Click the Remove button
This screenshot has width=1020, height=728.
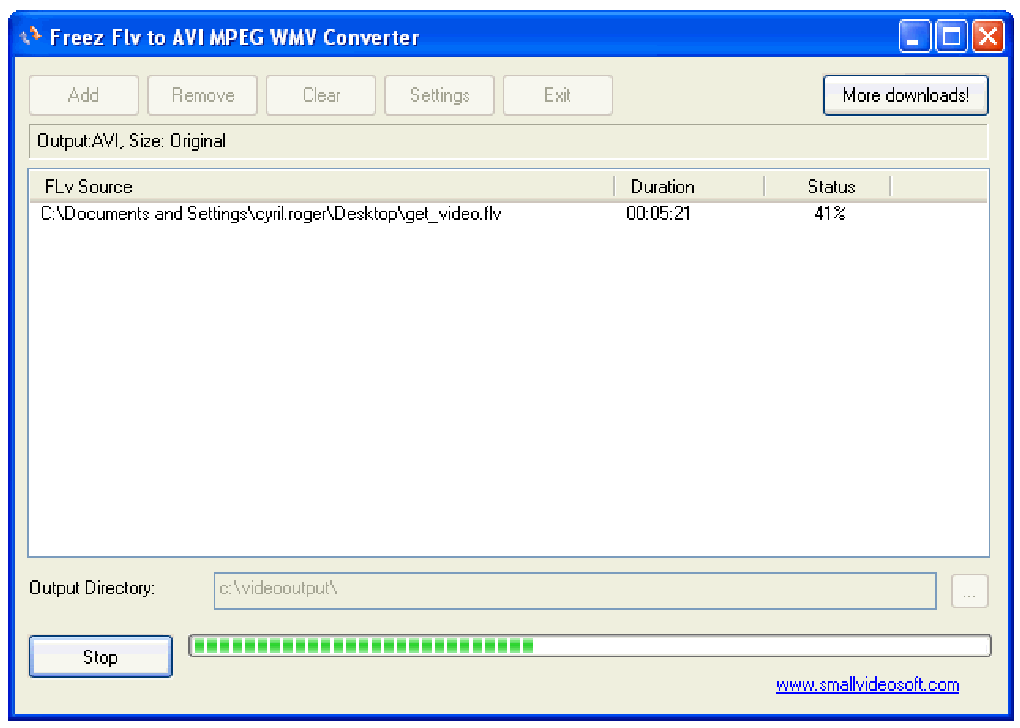tap(202, 95)
